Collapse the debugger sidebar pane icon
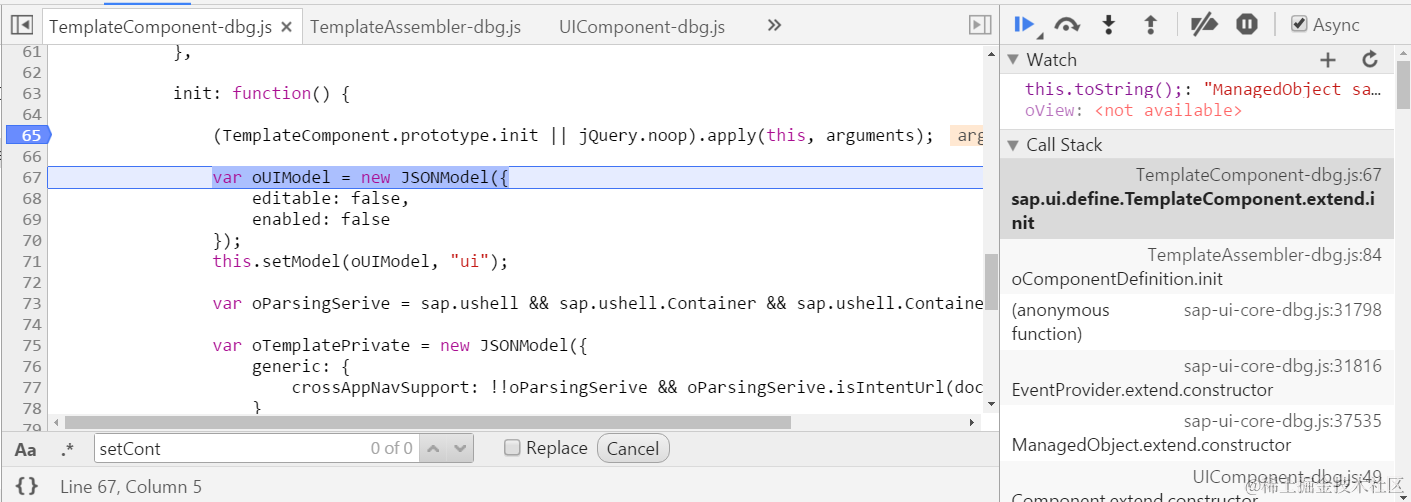Image resolution: width=1411 pixels, height=502 pixels. tap(980, 25)
